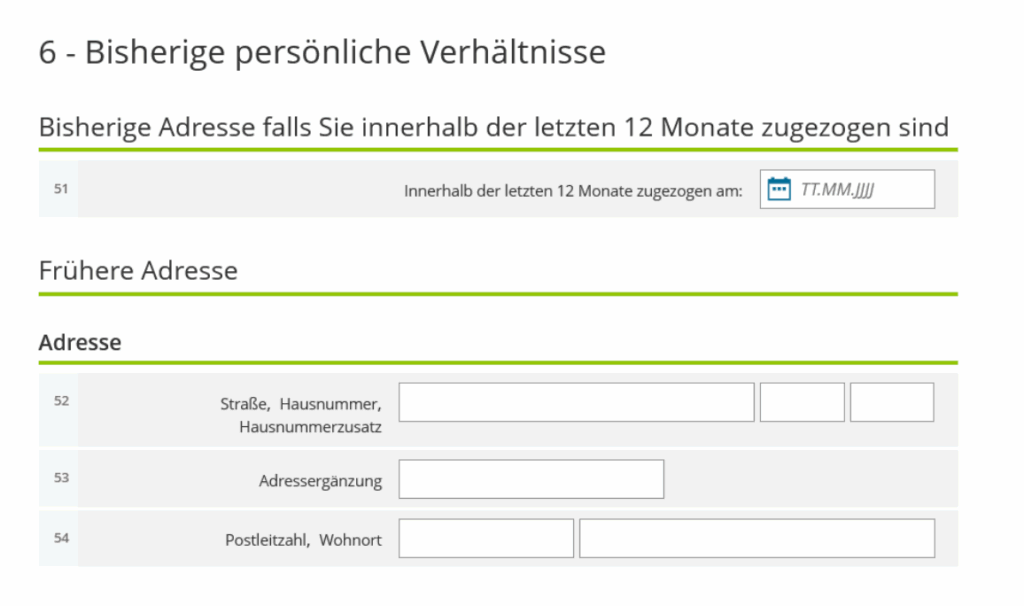Select row number 53
This screenshot has width=1024, height=606.
pos(61,478)
